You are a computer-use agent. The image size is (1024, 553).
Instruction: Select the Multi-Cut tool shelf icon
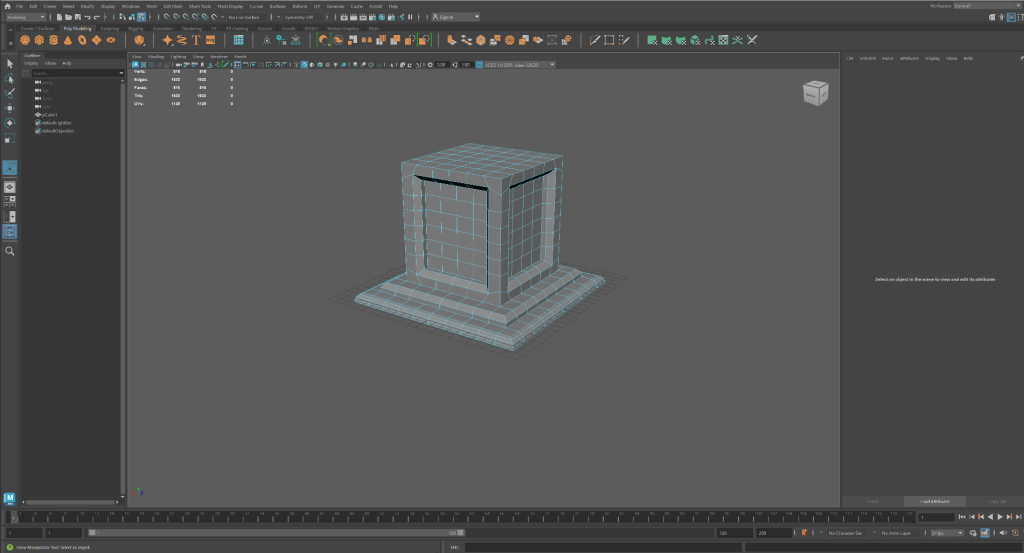pos(594,40)
